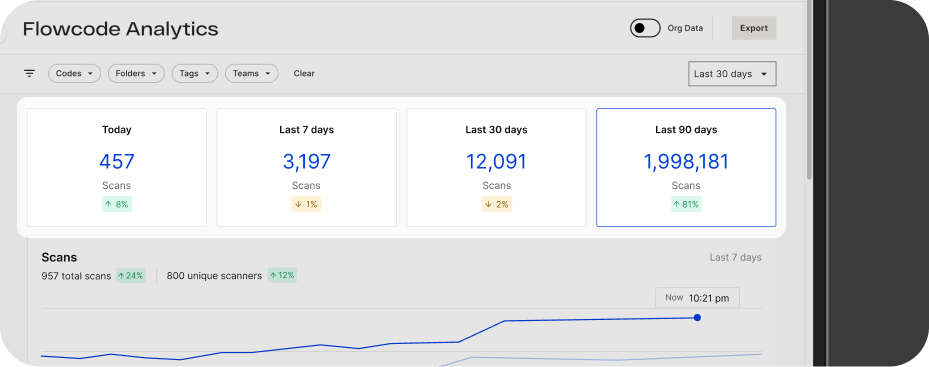The width and height of the screenshot is (929, 367).
Task: Click the filter lines icon
Action: tap(30, 74)
